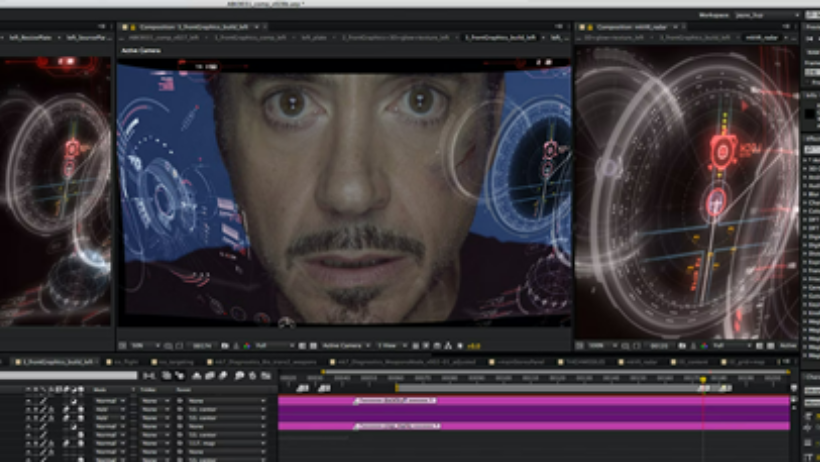Click composition marker bin at timeline right edge
820x462 pixels.
tap(794, 388)
